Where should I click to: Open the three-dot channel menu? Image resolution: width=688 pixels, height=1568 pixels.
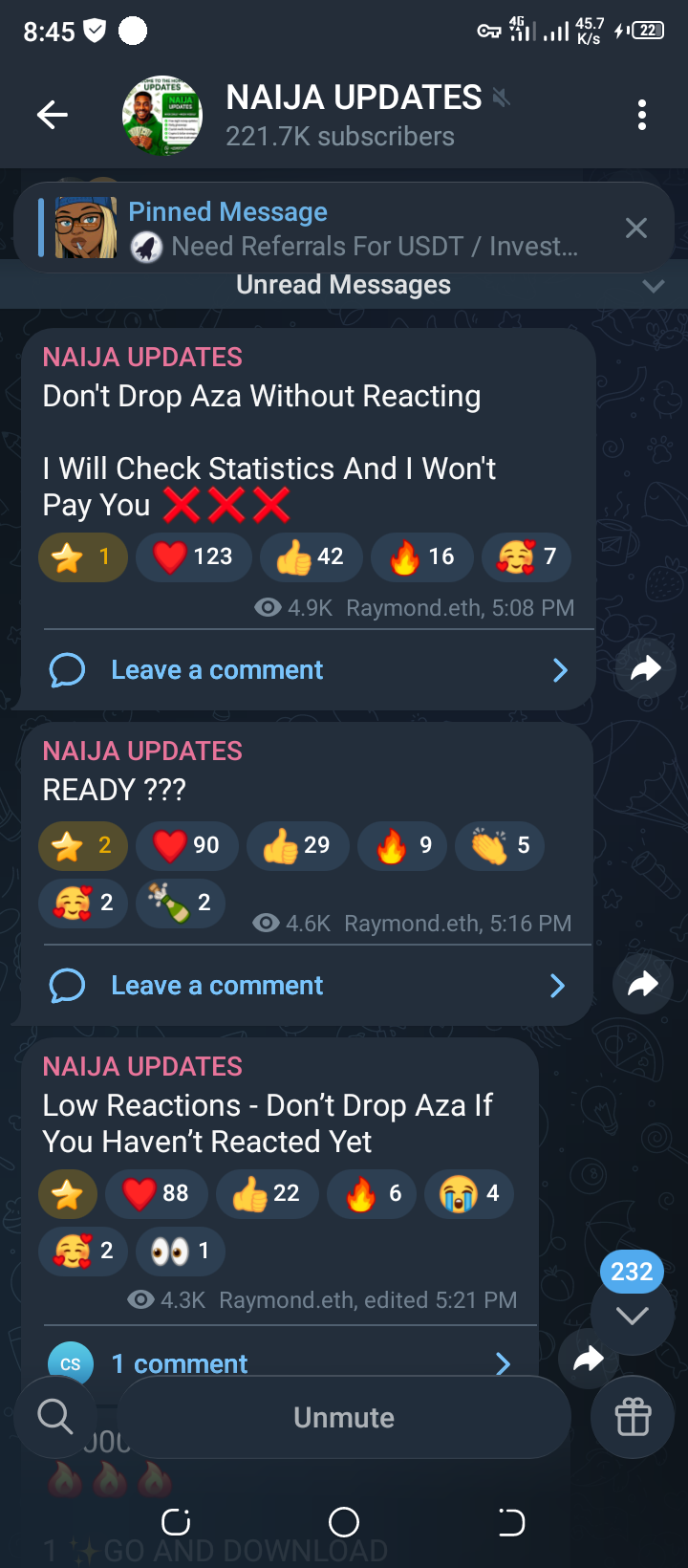[642, 115]
